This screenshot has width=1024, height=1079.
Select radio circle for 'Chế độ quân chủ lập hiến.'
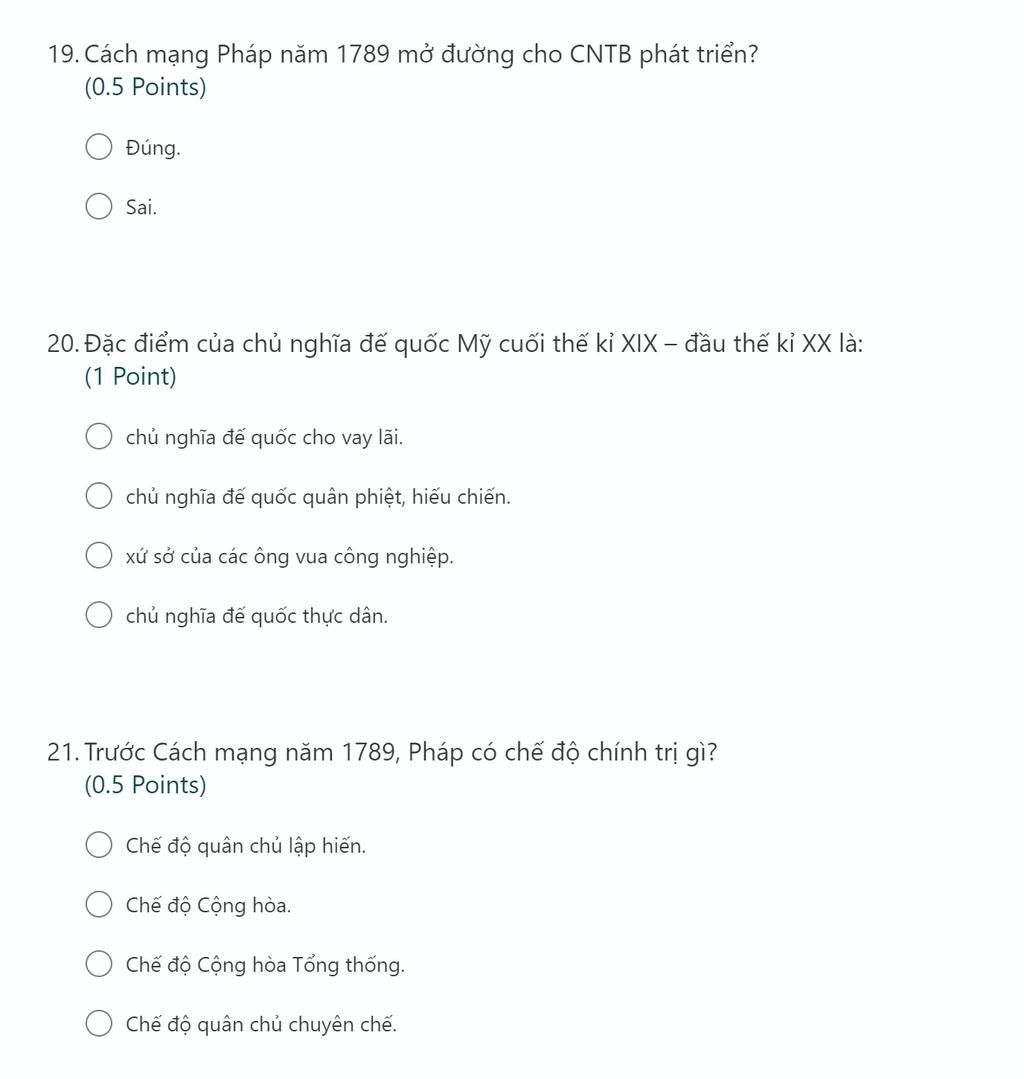[x=98, y=845]
